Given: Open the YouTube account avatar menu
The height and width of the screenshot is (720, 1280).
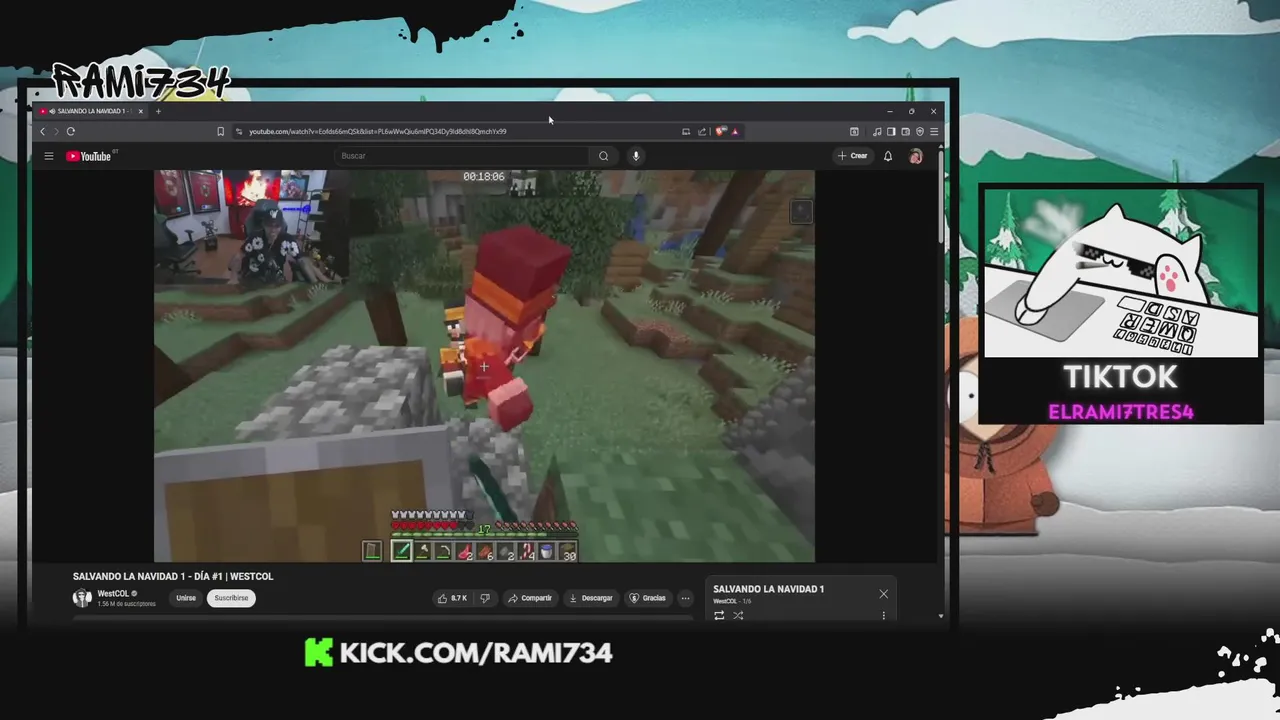Looking at the screenshot, I should pyautogui.click(x=915, y=156).
